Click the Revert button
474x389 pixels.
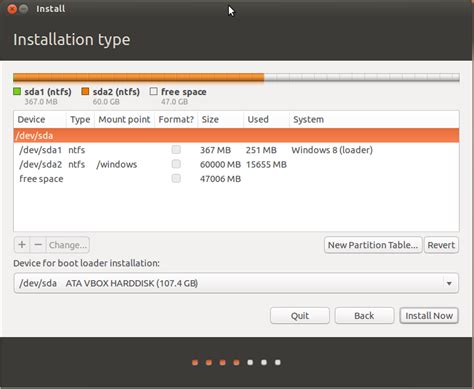tap(441, 245)
